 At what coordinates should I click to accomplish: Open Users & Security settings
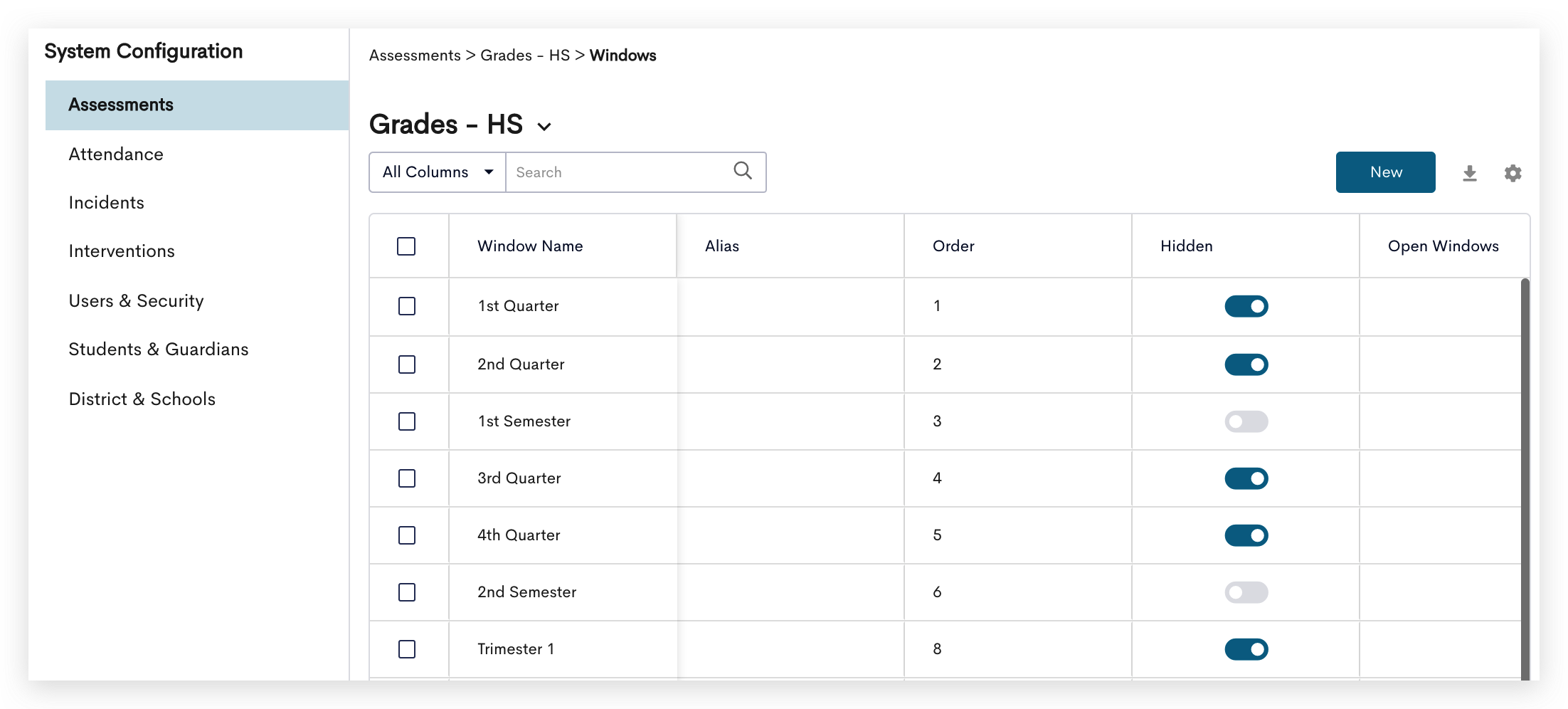tap(137, 301)
